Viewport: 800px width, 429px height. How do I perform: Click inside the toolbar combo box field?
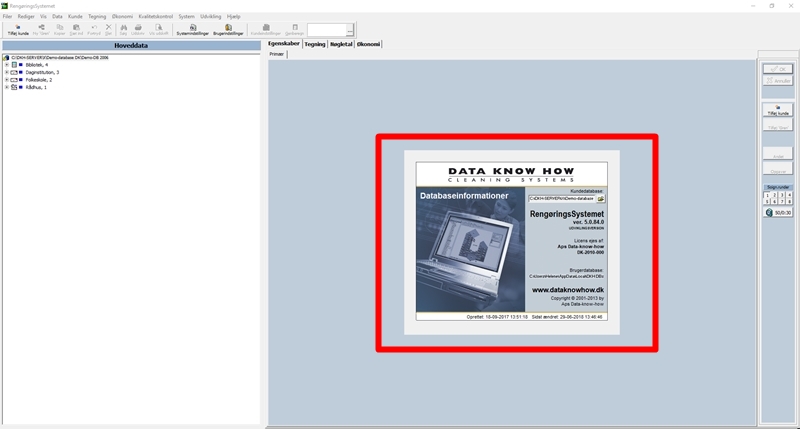pos(327,30)
